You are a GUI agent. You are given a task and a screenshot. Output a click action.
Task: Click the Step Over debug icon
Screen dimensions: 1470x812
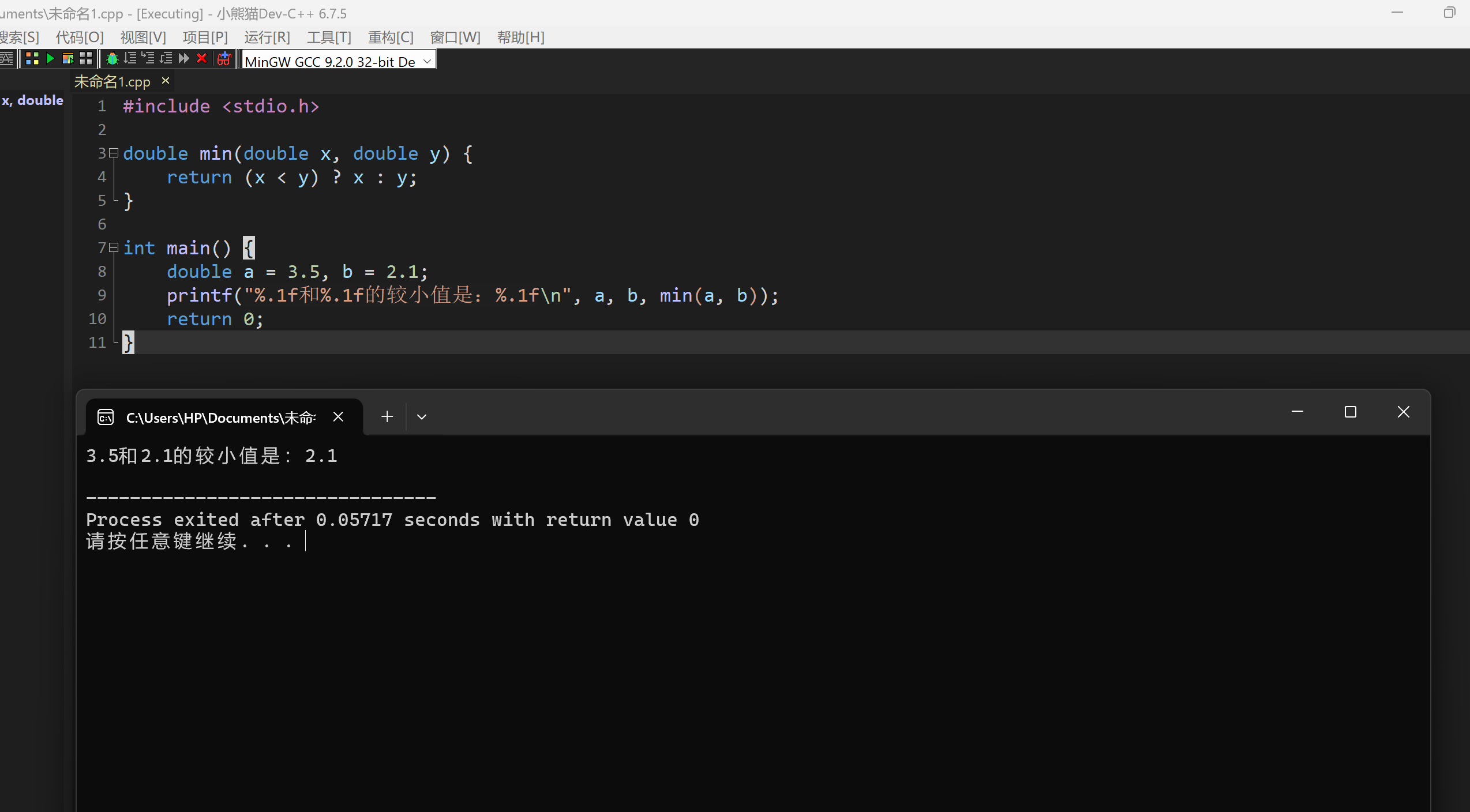pos(130,59)
